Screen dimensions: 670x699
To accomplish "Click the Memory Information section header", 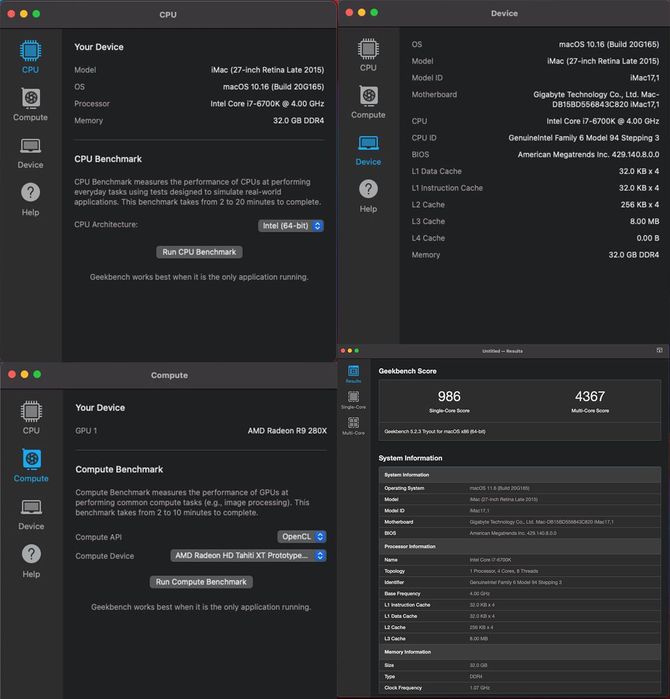I will pos(520,652).
